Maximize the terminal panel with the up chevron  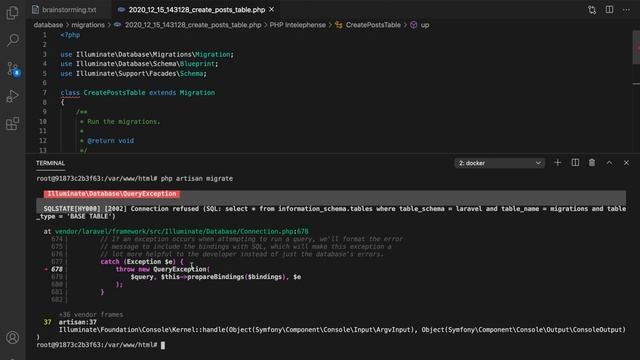coord(609,163)
